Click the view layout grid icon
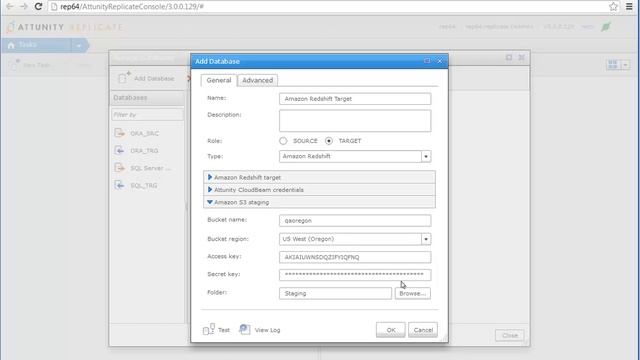The height and width of the screenshot is (360, 640). (613, 64)
